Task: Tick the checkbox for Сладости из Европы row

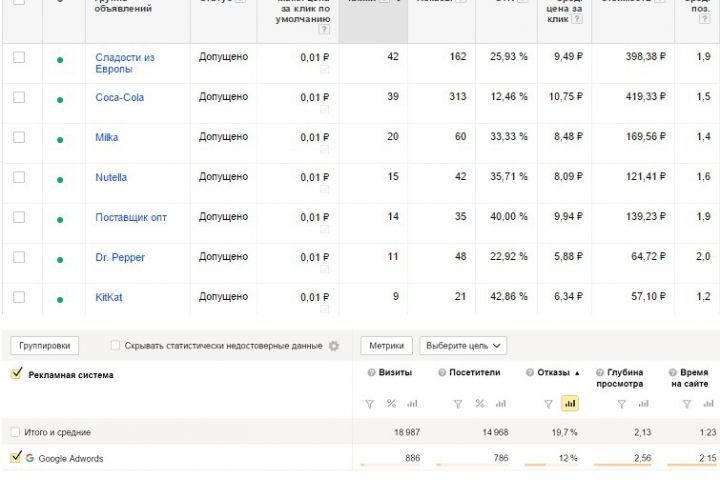Action: 19,57
